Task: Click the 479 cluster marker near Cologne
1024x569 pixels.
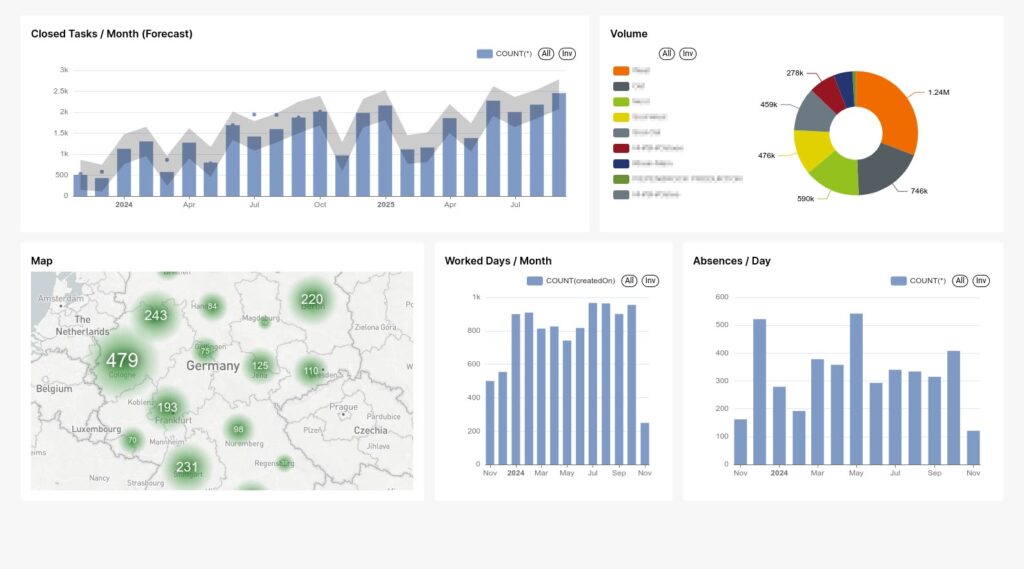Action: (121, 360)
